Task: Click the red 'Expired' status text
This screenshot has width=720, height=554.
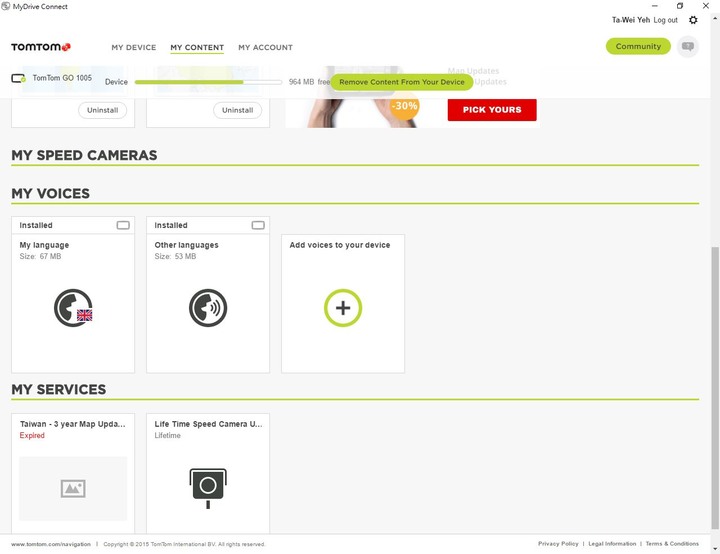Action: click(32, 435)
